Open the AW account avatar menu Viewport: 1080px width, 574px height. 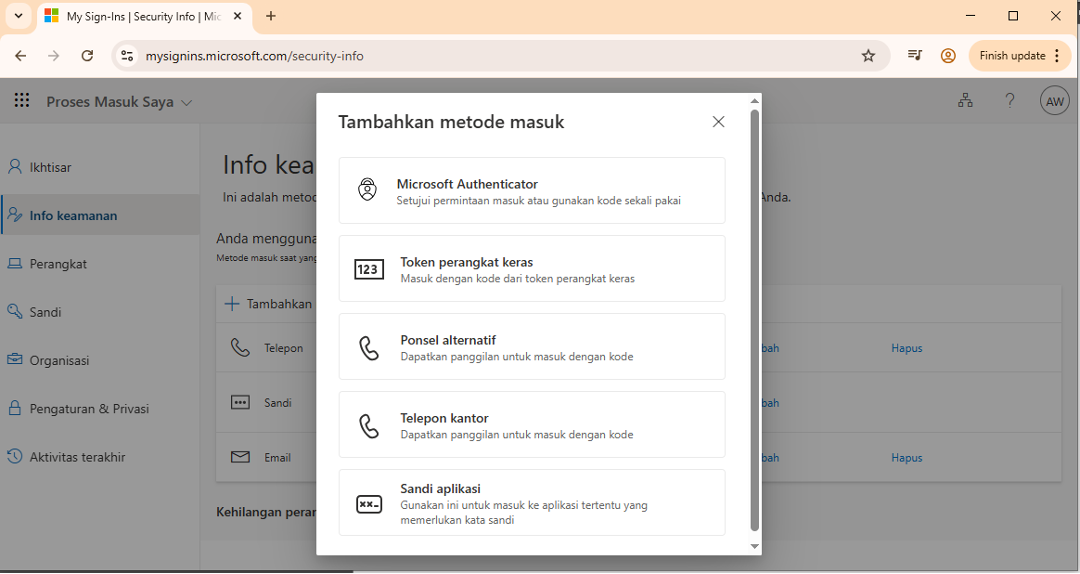tap(1054, 101)
